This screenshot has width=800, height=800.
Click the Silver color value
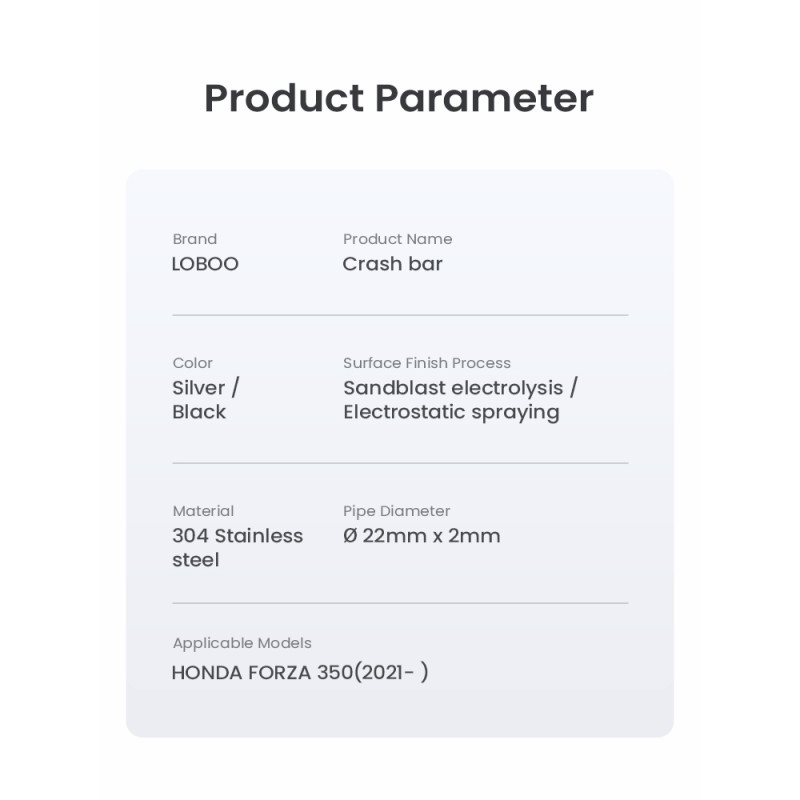[x=198, y=388]
